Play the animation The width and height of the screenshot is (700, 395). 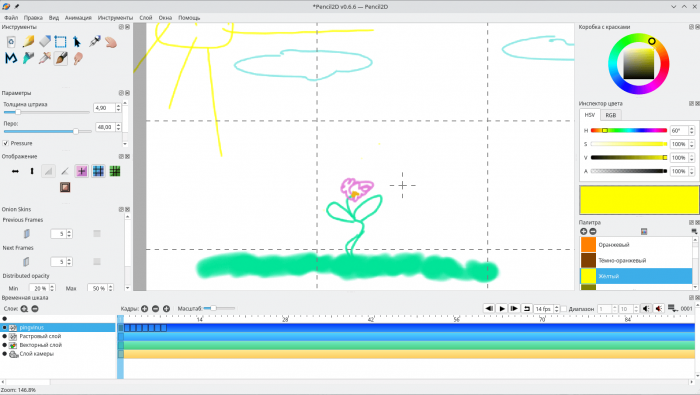click(502, 309)
